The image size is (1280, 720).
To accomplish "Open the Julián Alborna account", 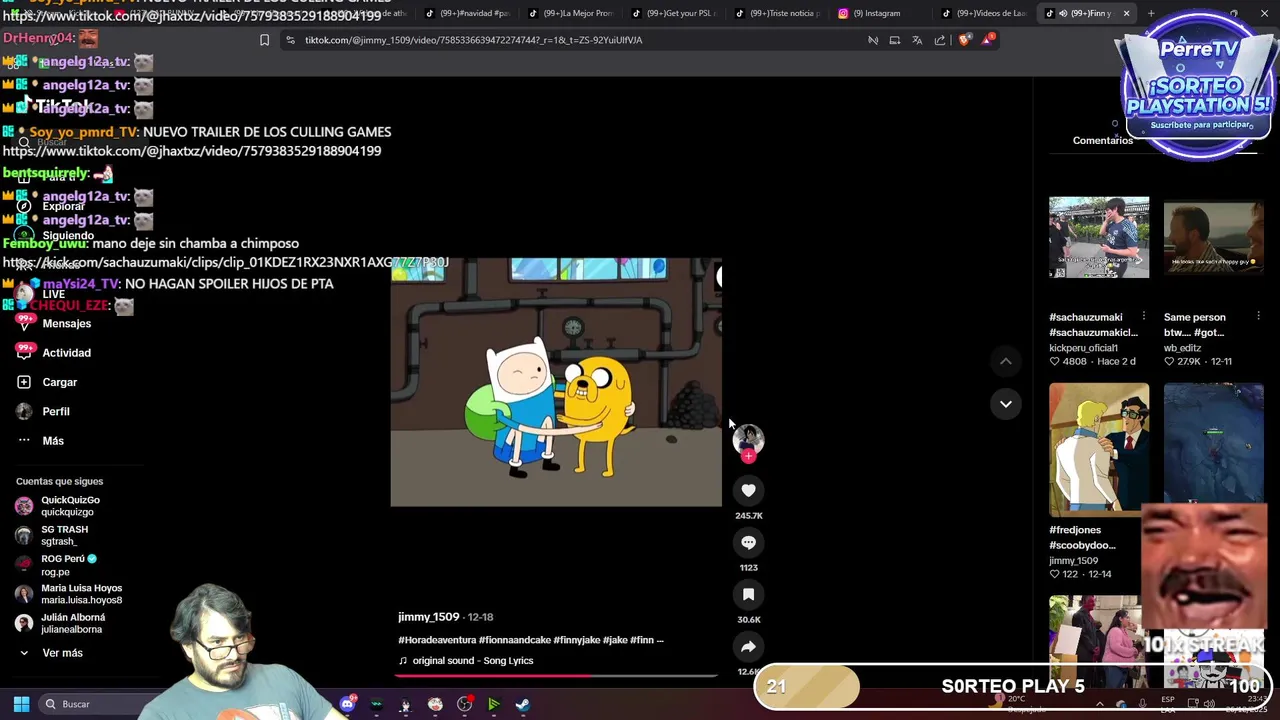I will (72, 623).
